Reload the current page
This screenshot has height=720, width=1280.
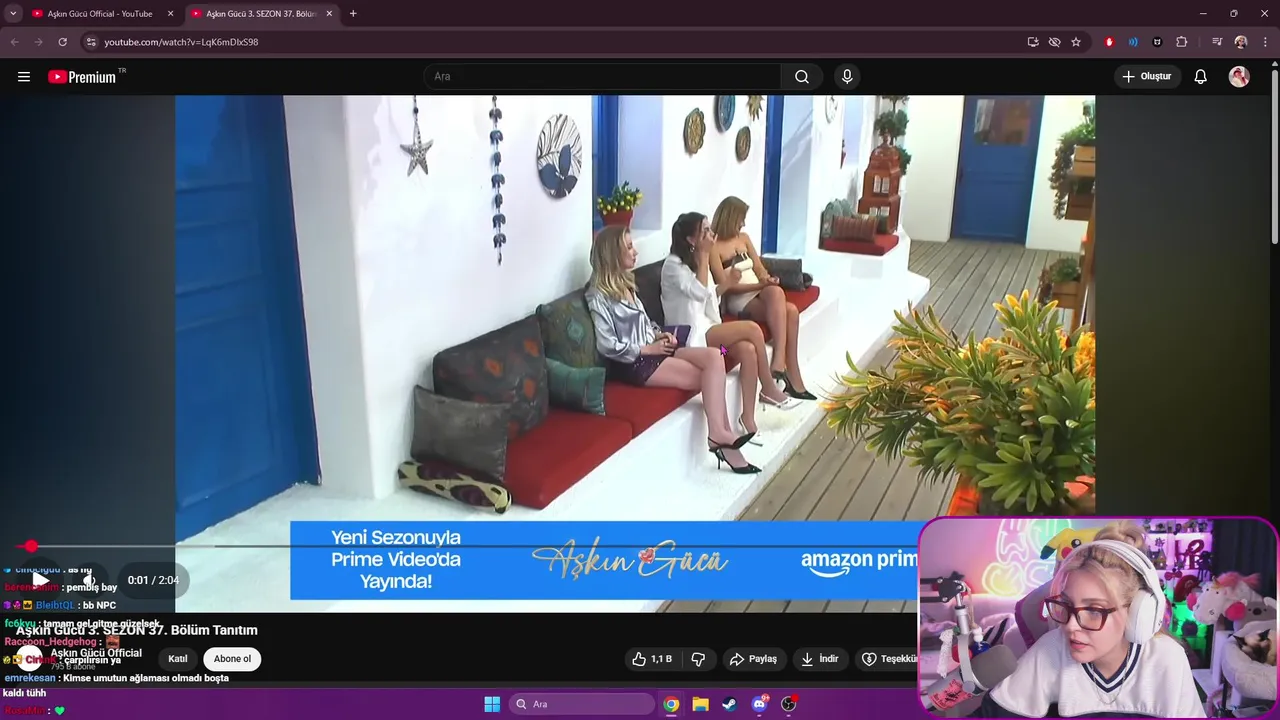(x=62, y=42)
